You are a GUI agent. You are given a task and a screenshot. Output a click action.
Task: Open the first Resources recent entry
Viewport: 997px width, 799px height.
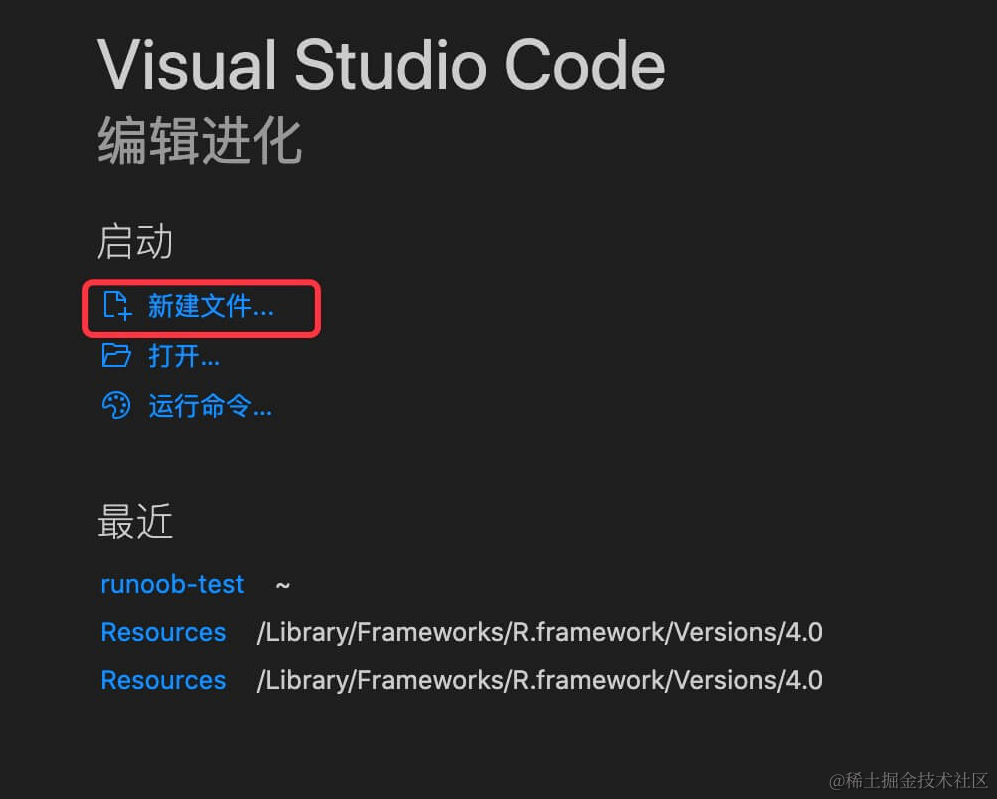point(163,632)
